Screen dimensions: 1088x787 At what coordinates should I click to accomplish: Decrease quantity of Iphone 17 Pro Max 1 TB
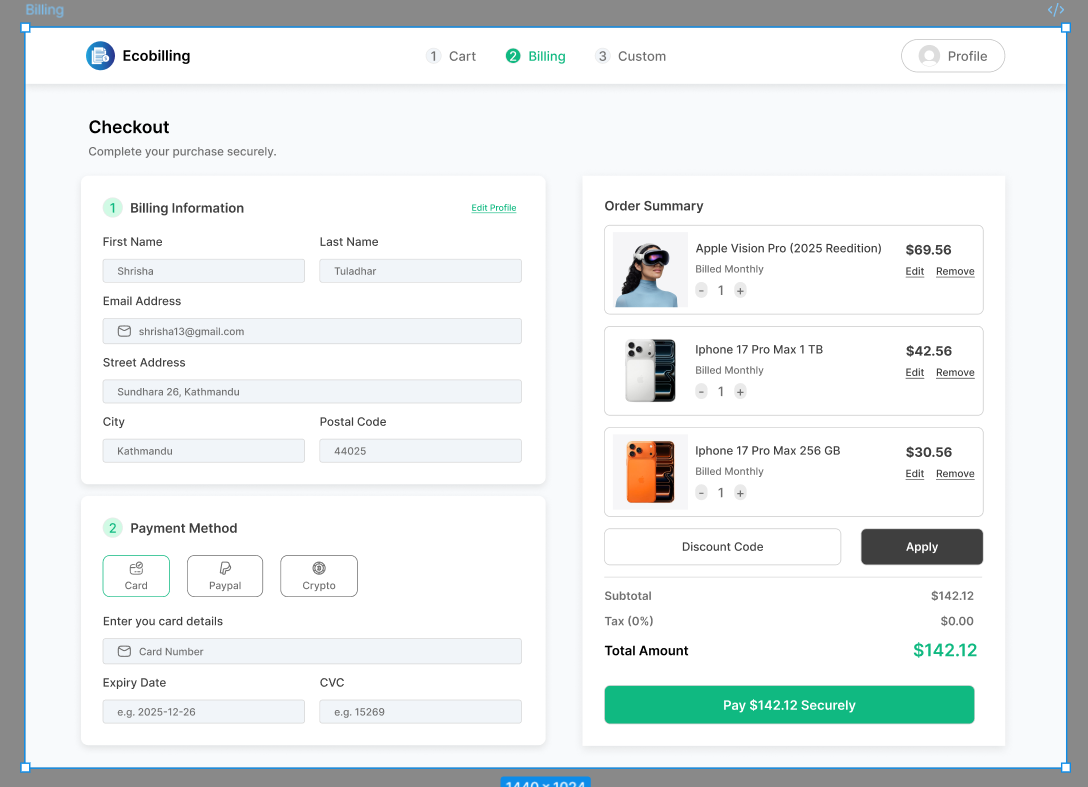(702, 391)
